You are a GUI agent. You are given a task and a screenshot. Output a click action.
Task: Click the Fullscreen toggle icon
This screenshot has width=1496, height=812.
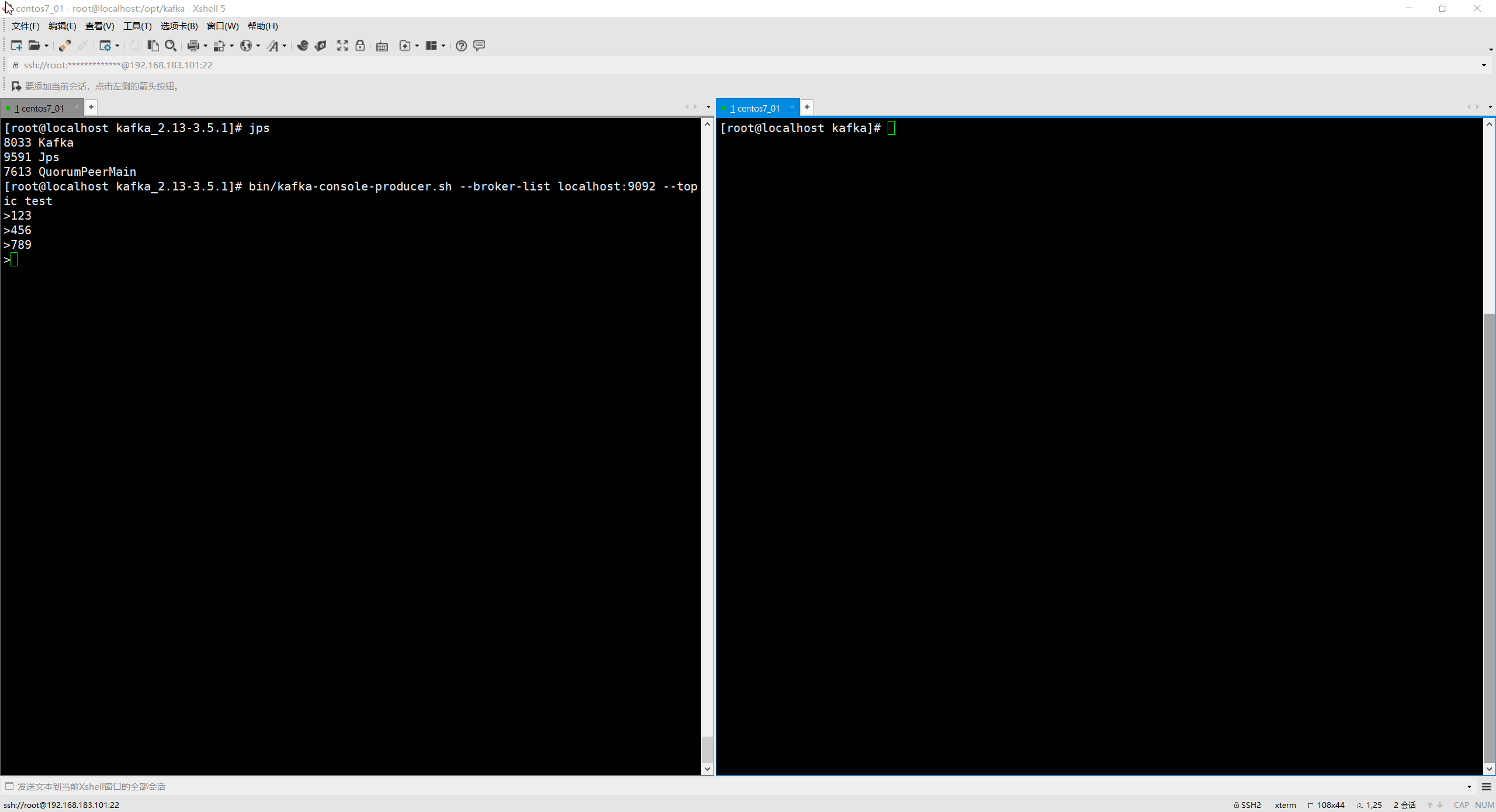coord(342,46)
